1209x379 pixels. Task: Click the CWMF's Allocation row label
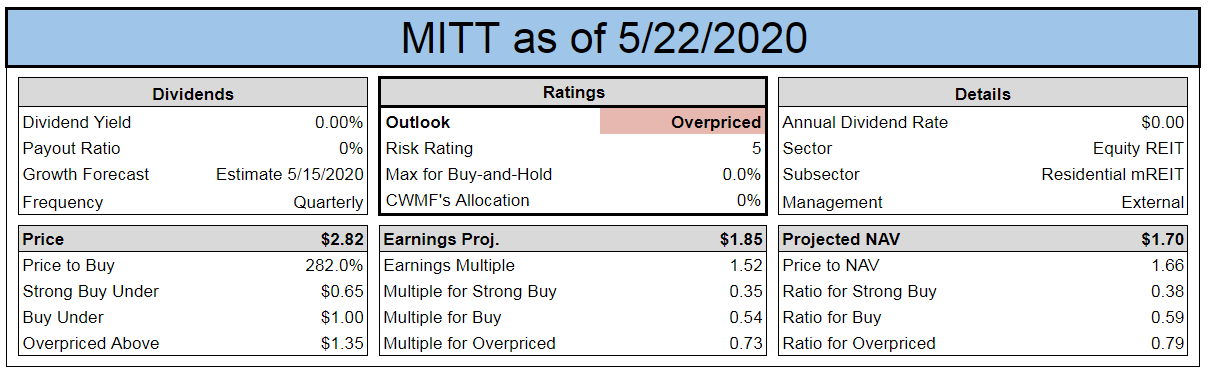458,200
